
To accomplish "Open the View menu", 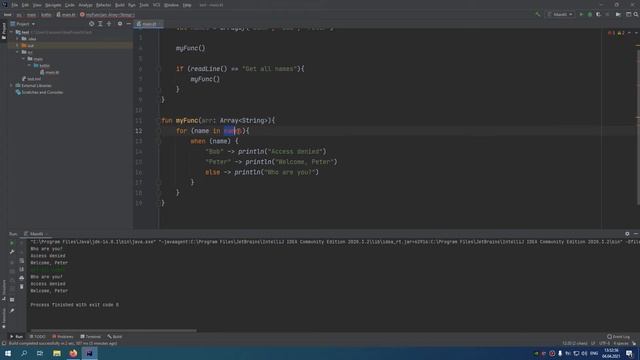I will (37, 5).
